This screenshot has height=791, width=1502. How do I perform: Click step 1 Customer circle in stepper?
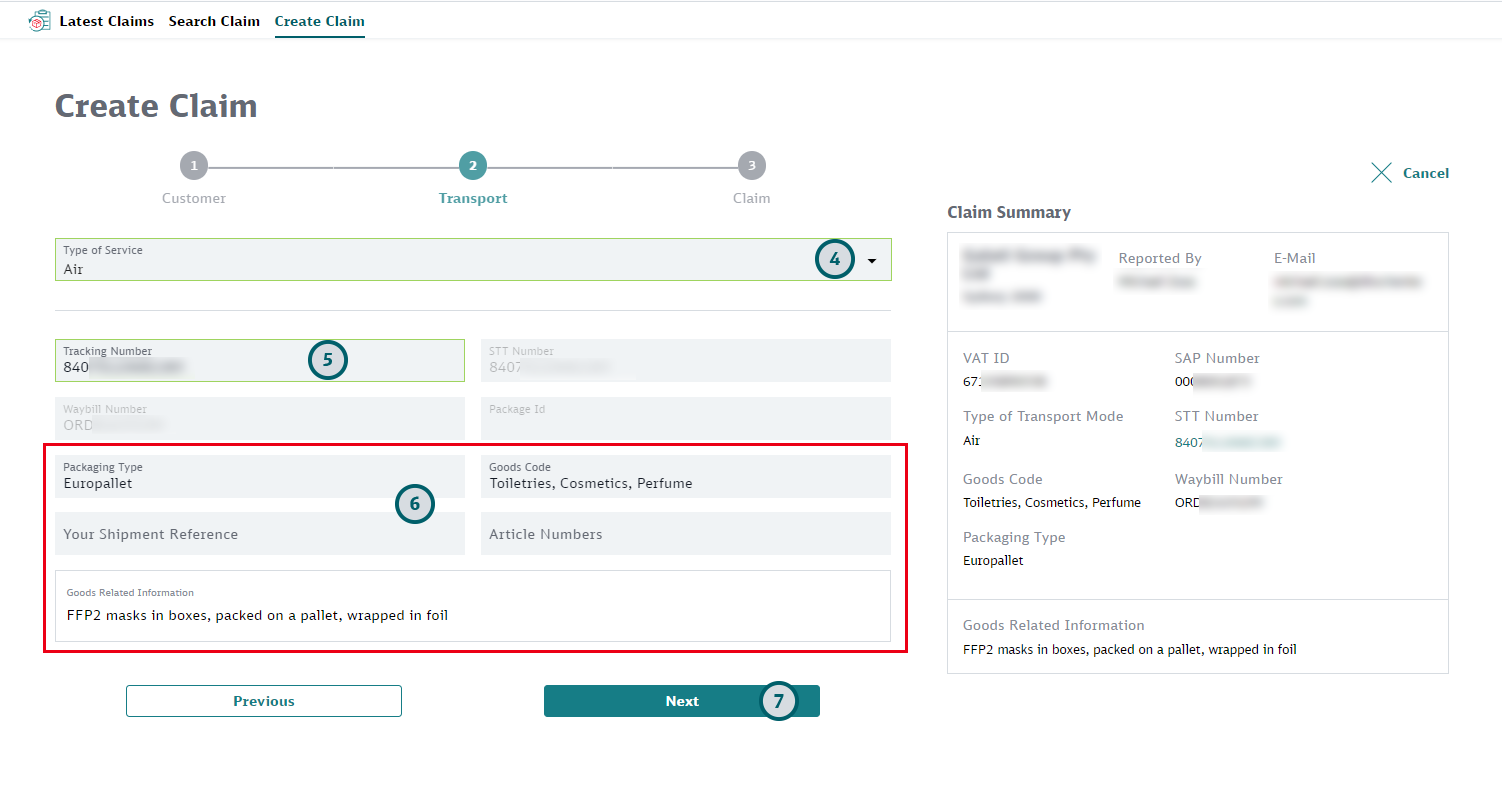[x=194, y=165]
